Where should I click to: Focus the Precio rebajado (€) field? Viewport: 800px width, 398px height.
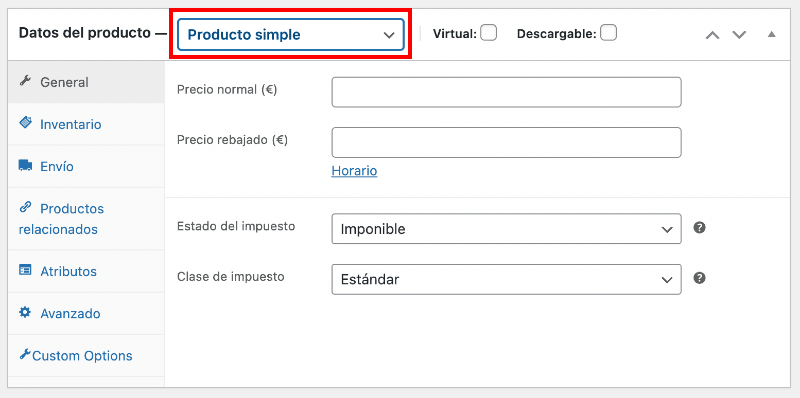(506, 142)
